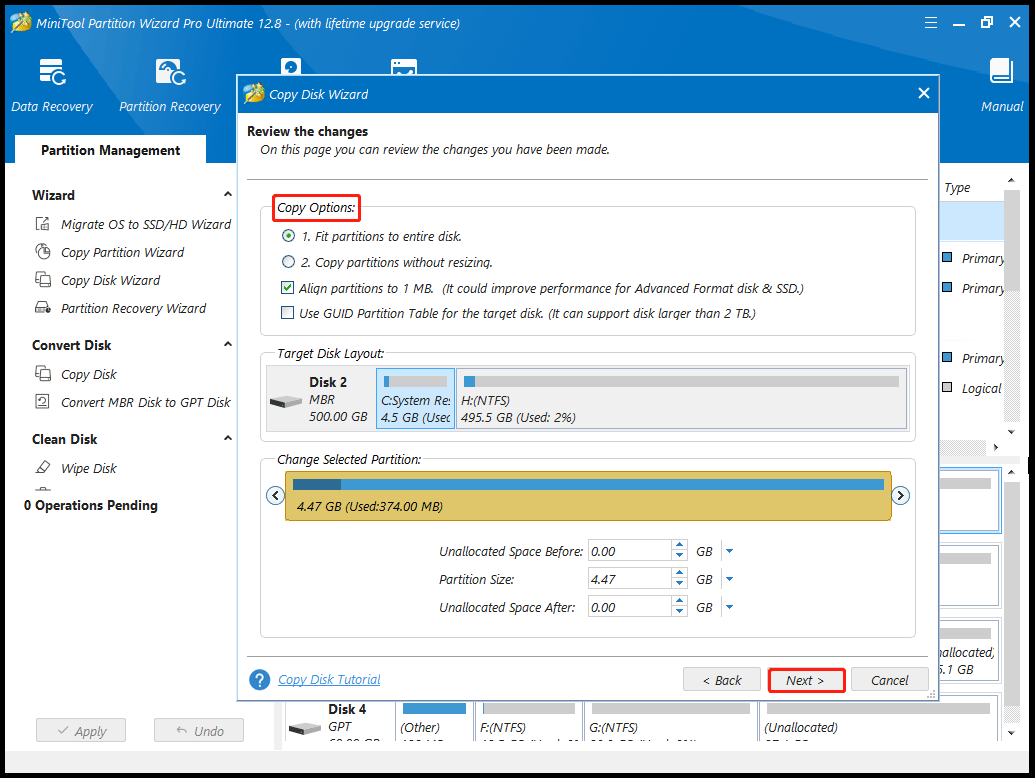Open the hamburger menu in title bar
The width and height of the screenshot is (1035, 778).
click(931, 23)
